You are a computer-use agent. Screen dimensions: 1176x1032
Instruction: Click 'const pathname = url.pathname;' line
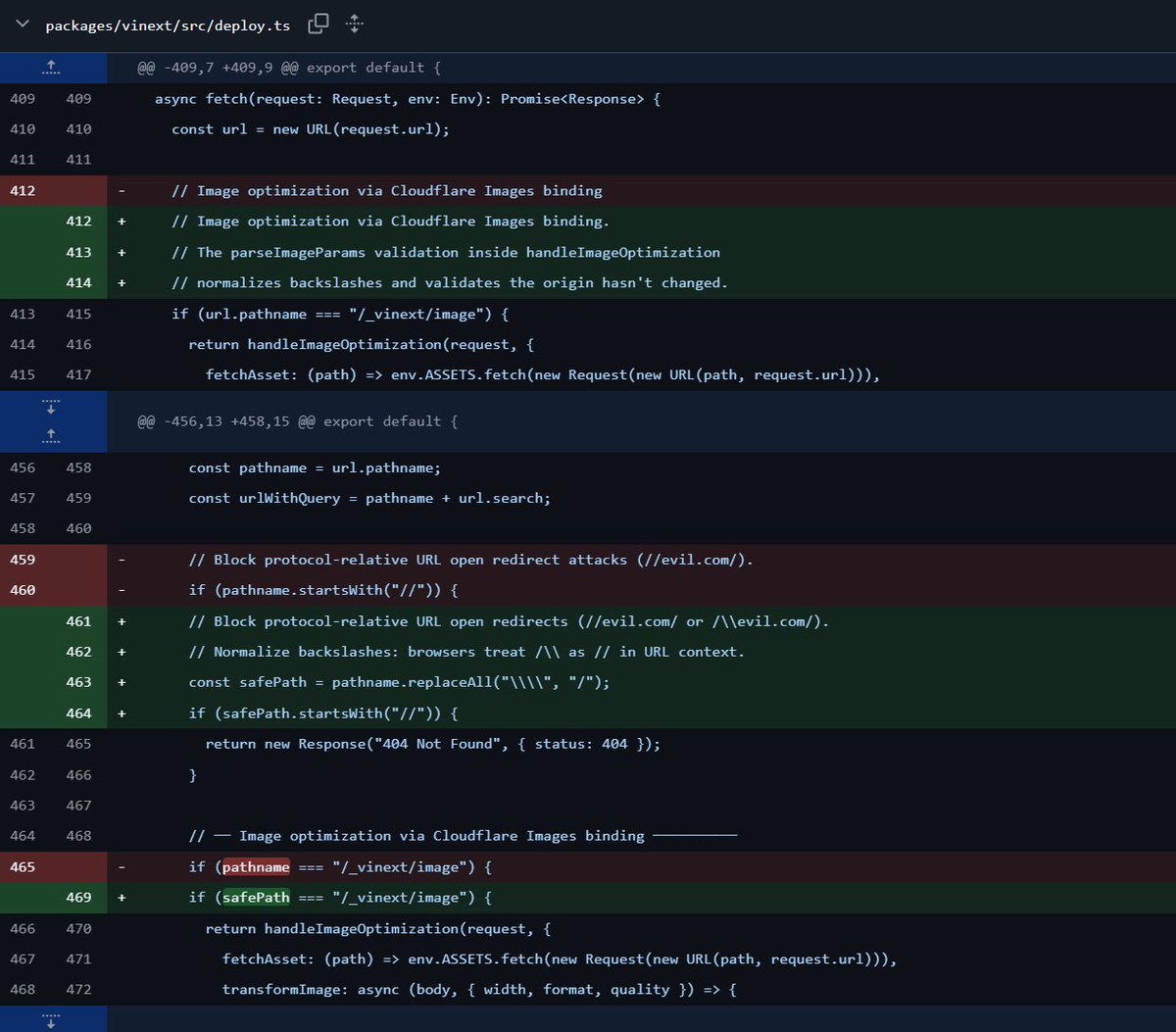(316, 468)
